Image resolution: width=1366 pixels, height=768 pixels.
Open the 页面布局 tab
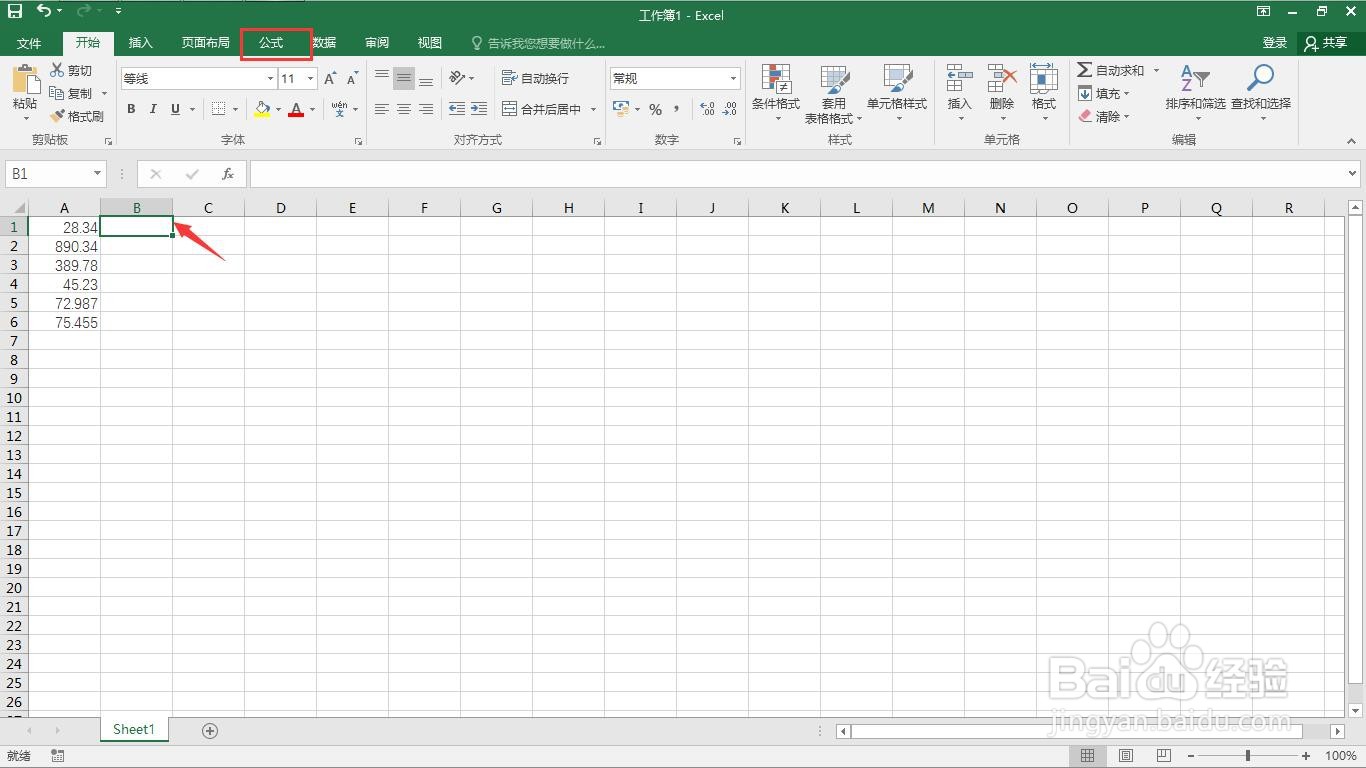(x=205, y=43)
